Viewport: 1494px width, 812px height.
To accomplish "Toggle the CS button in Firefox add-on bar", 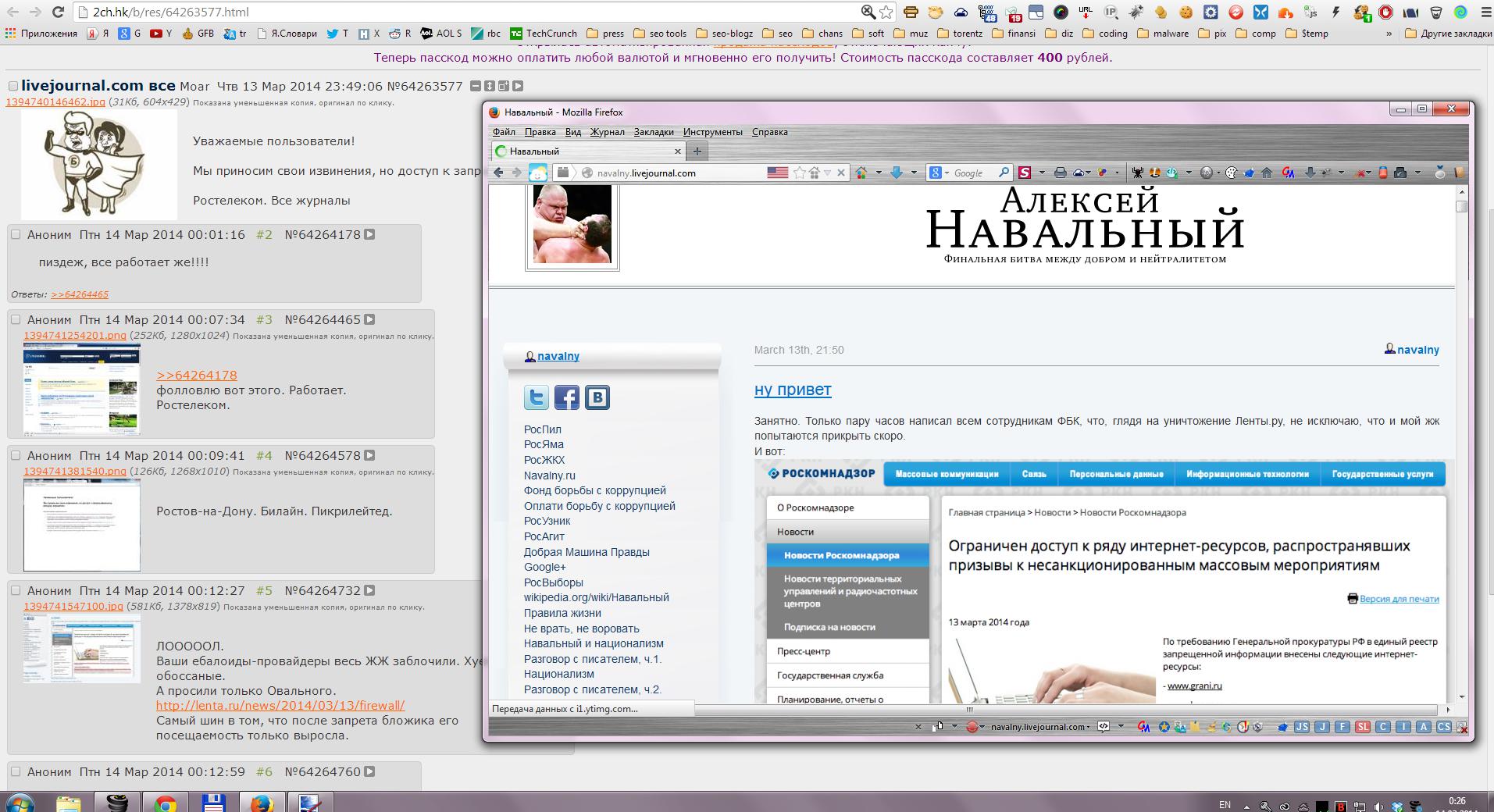I will pos(1444,727).
